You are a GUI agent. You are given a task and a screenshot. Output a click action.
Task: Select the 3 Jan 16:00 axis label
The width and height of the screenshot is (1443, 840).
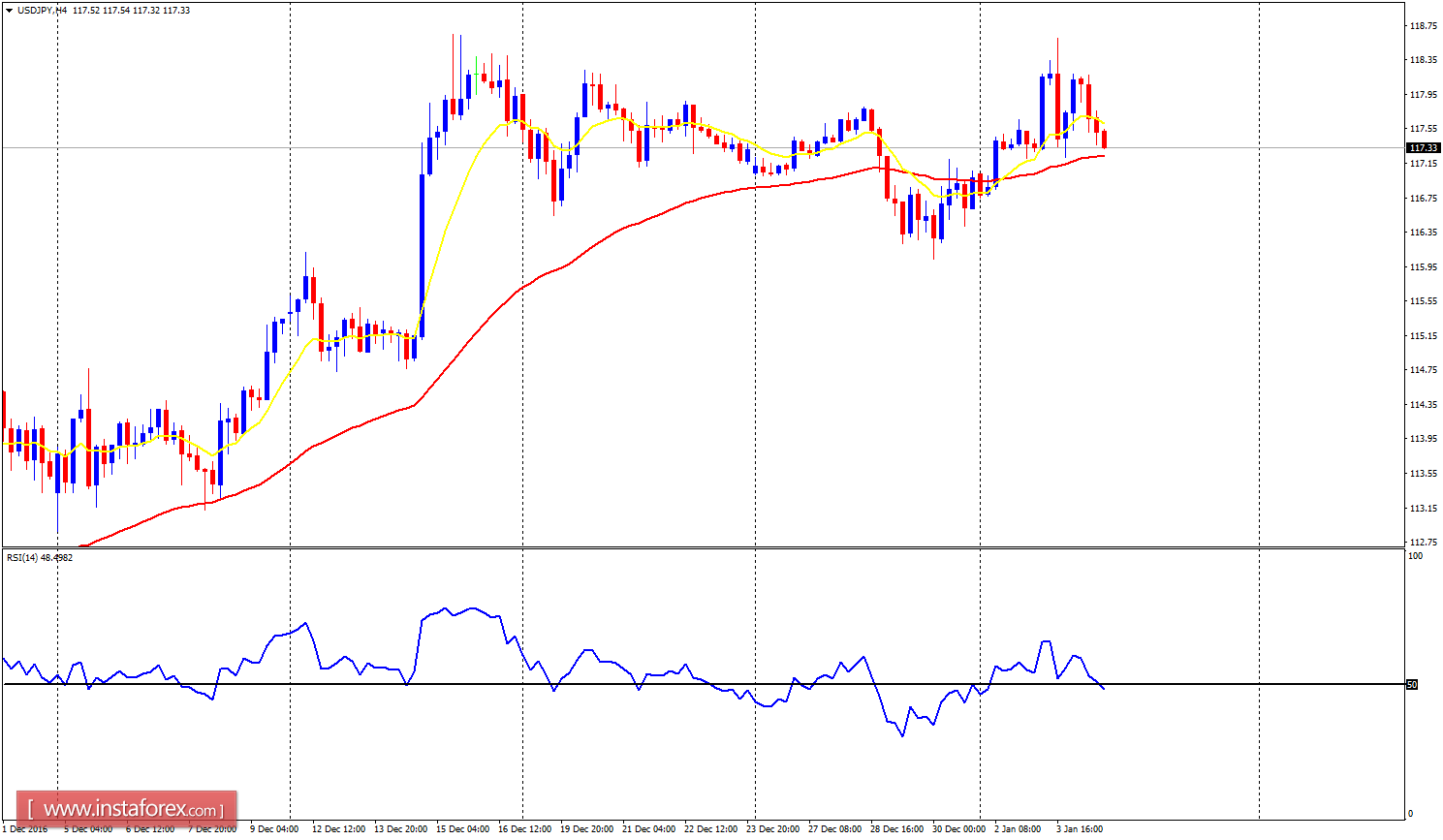[x=1081, y=828]
